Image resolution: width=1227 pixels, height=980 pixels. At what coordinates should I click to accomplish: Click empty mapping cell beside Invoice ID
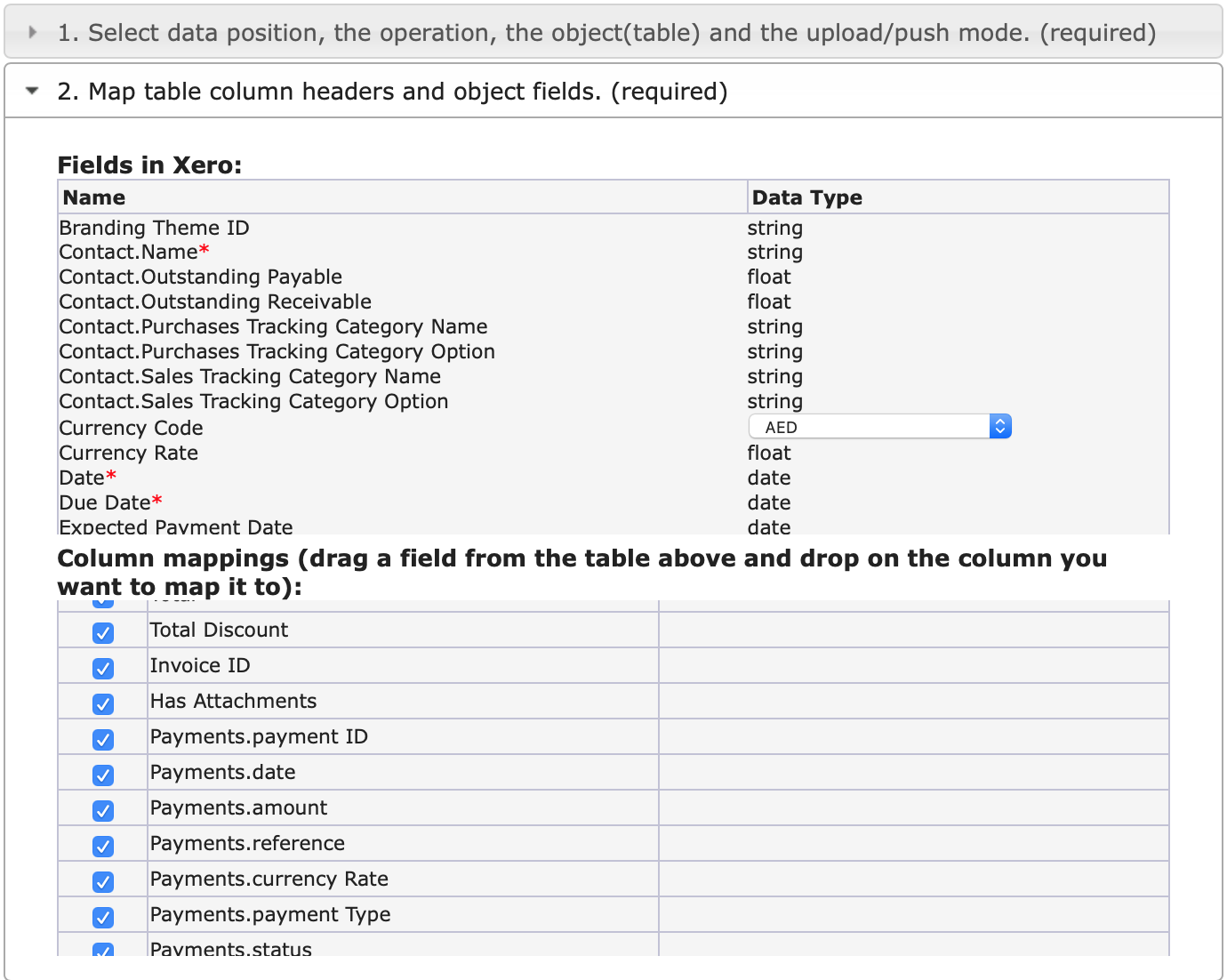pos(914,665)
